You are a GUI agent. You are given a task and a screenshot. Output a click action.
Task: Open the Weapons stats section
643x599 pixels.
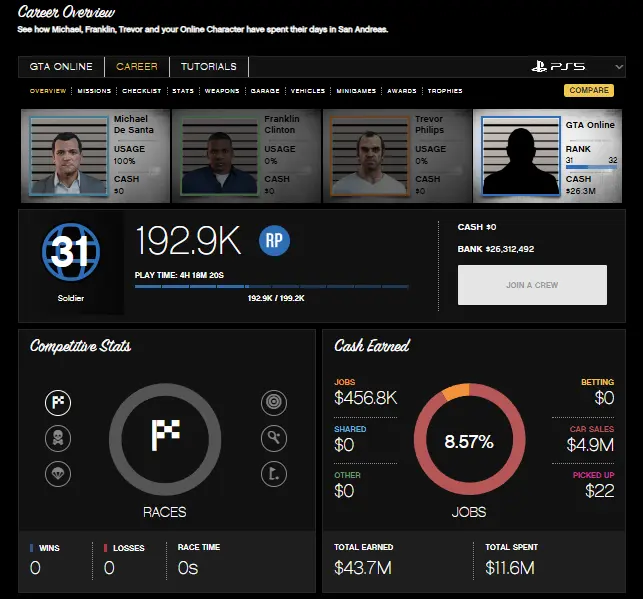tap(222, 91)
